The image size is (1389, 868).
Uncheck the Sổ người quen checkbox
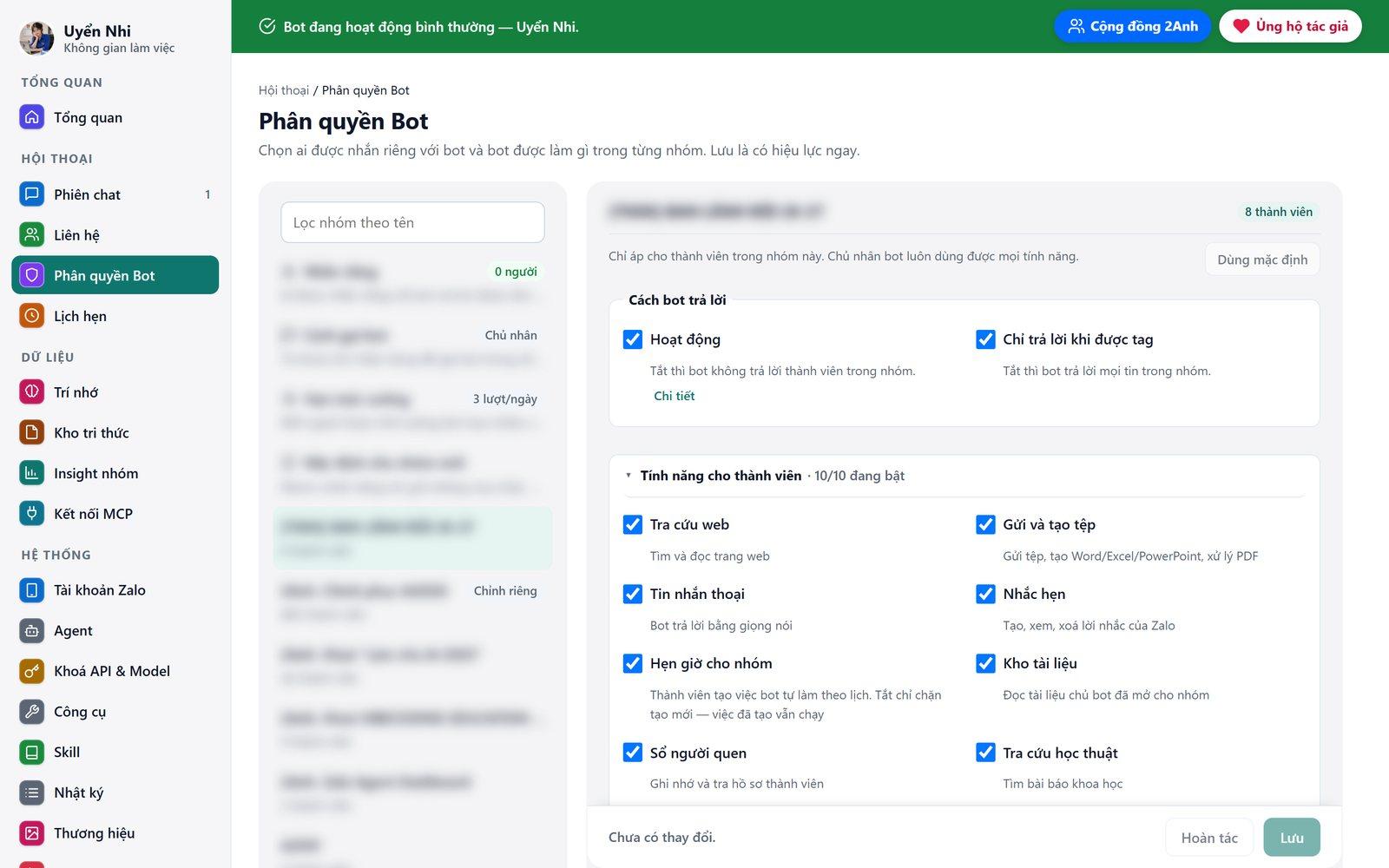pyautogui.click(x=633, y=753)
